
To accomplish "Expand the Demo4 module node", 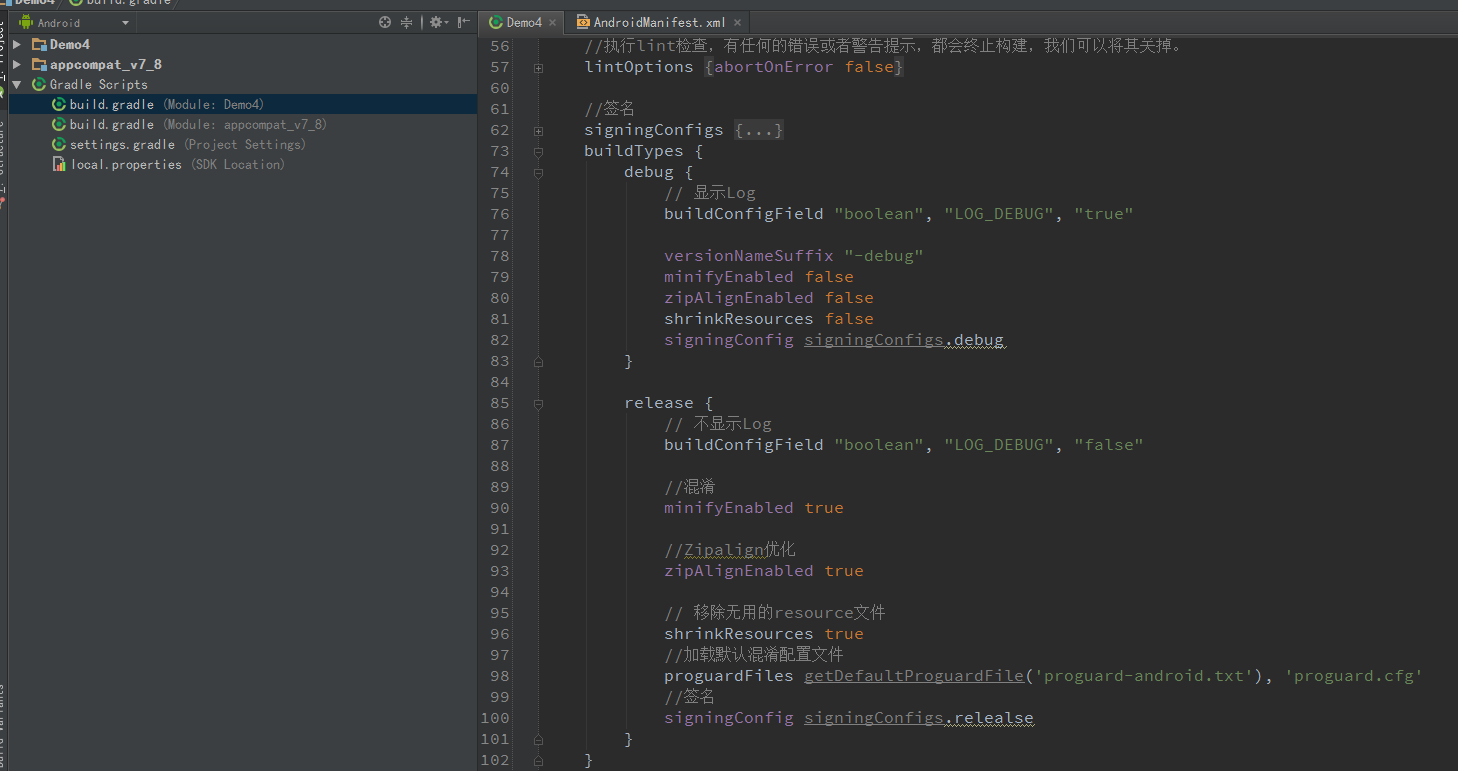I will coord(17,44).
